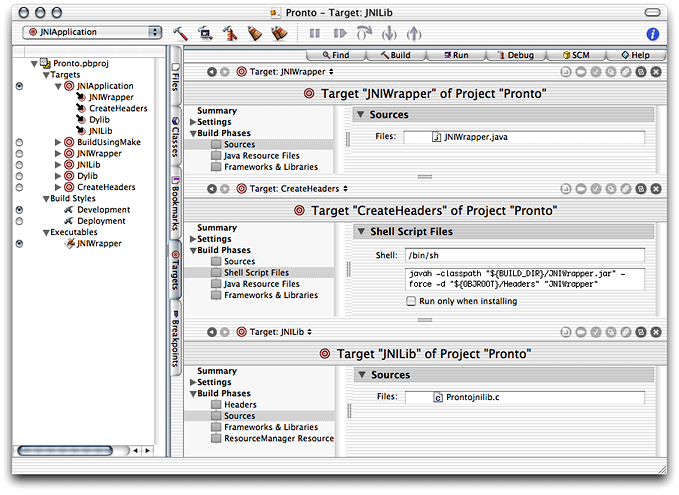This screenshot has height=495, width=679.
Task: Open the Breakpoints vertical side tab
Action: (175, 338)
